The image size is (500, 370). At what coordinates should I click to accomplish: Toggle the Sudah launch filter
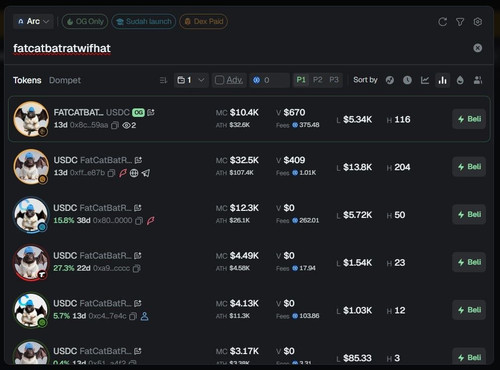click(x=144, y=21)
